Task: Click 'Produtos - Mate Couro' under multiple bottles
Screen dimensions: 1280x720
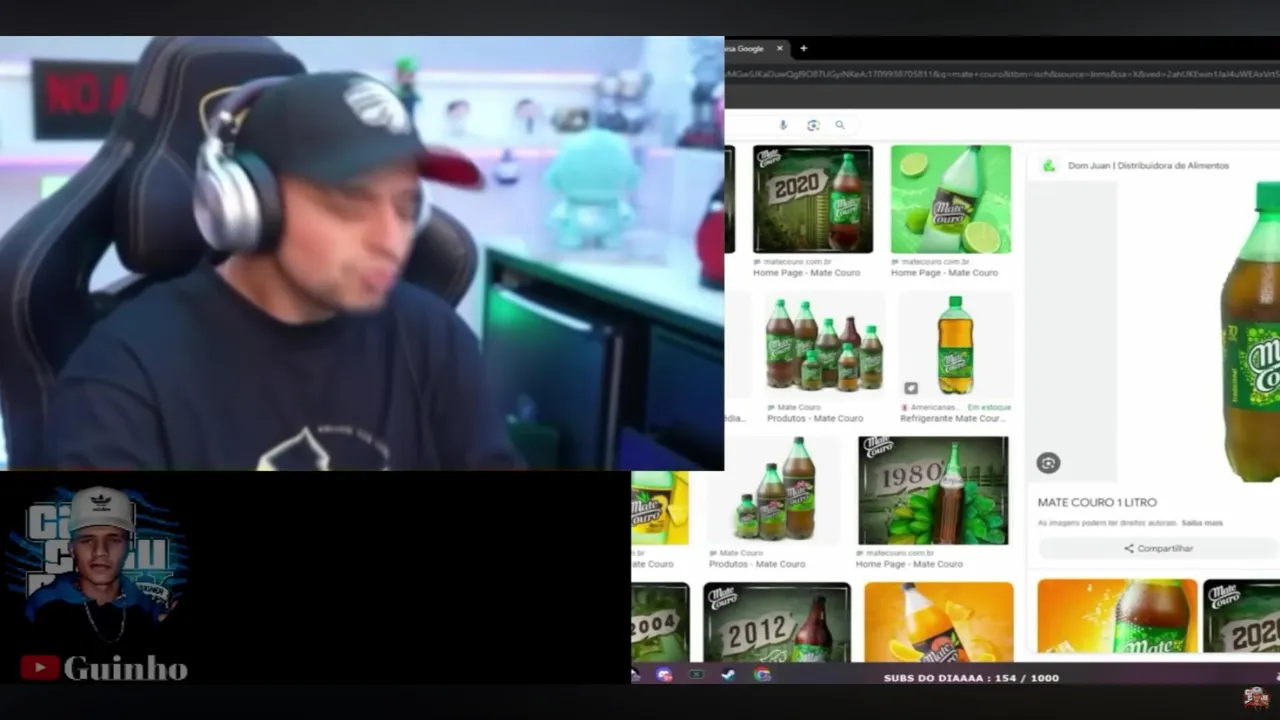Action: click(x=814, y=418)
